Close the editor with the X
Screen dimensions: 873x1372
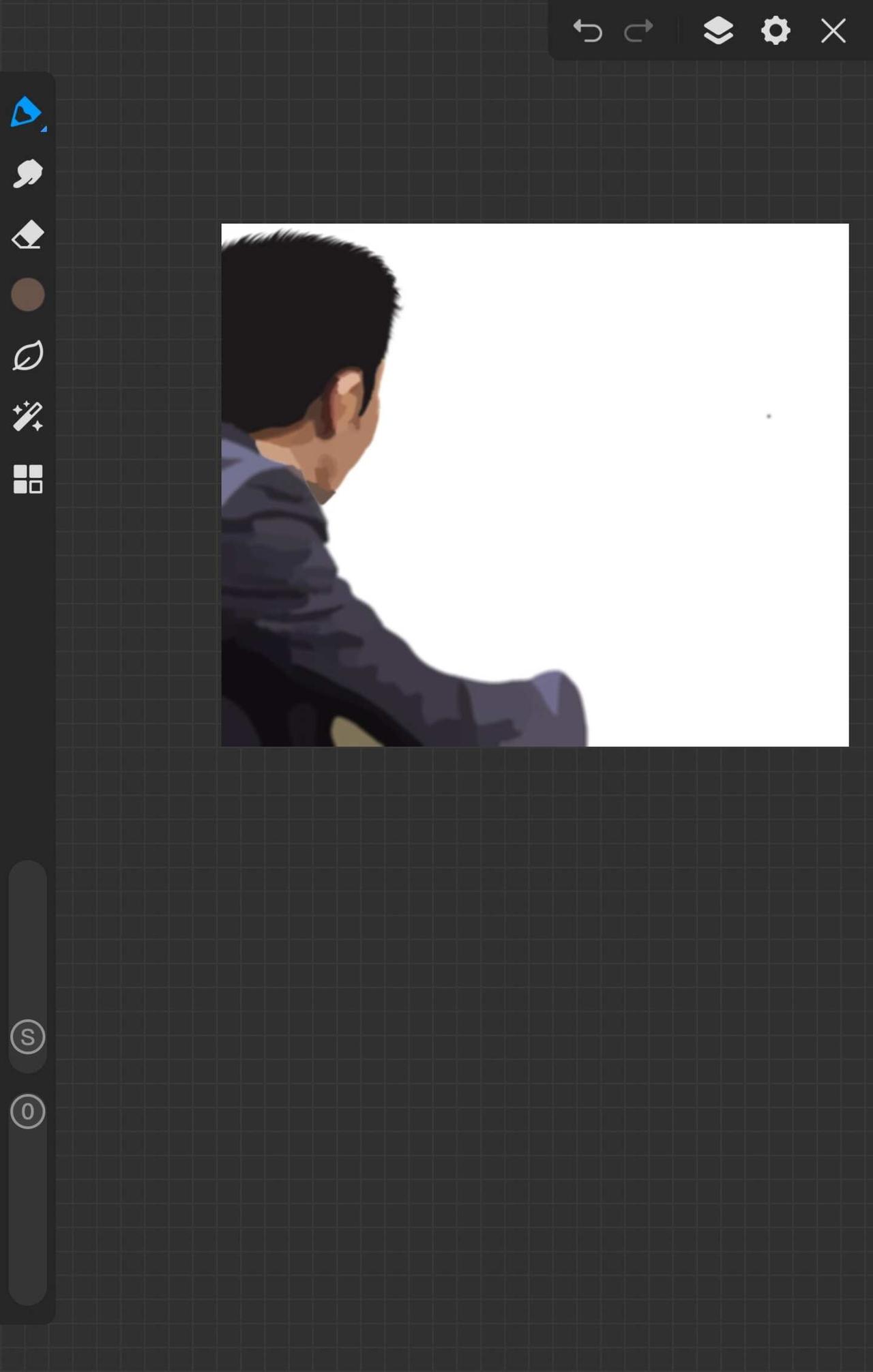(x=833, y=31)
